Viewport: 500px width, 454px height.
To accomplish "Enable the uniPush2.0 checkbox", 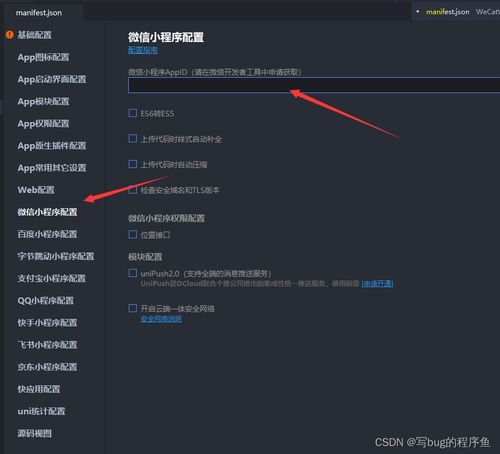I will tap(133, 273).
